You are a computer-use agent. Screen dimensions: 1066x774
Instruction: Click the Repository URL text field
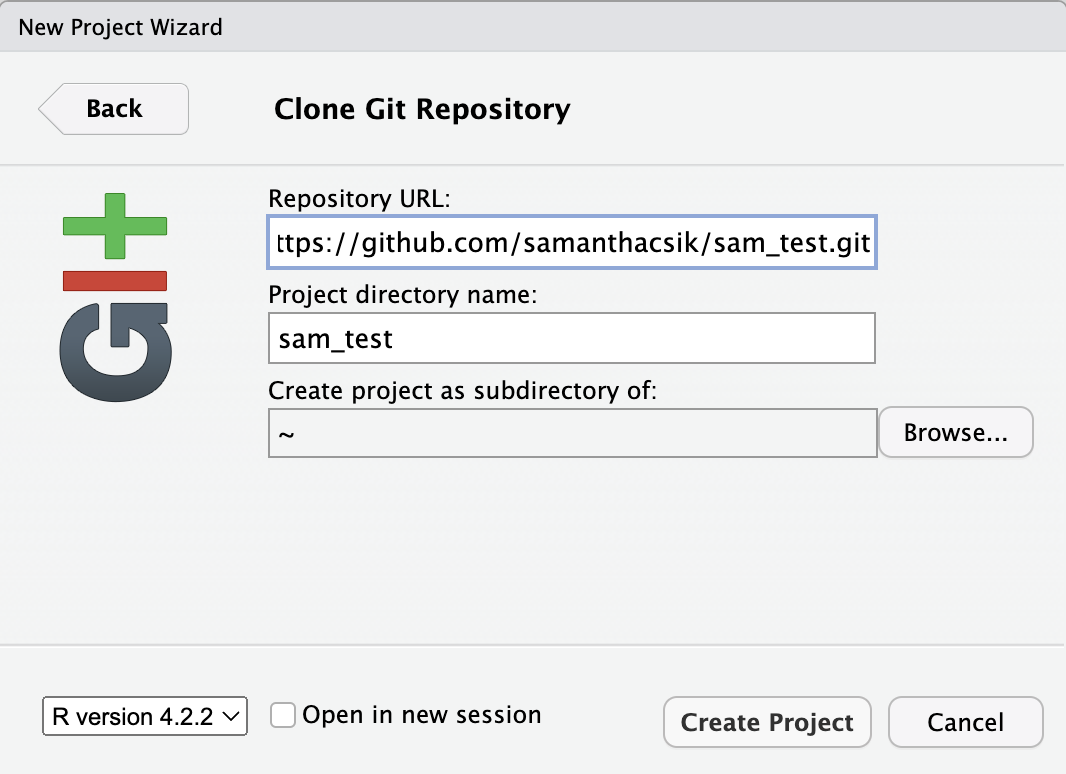[572, 242]
